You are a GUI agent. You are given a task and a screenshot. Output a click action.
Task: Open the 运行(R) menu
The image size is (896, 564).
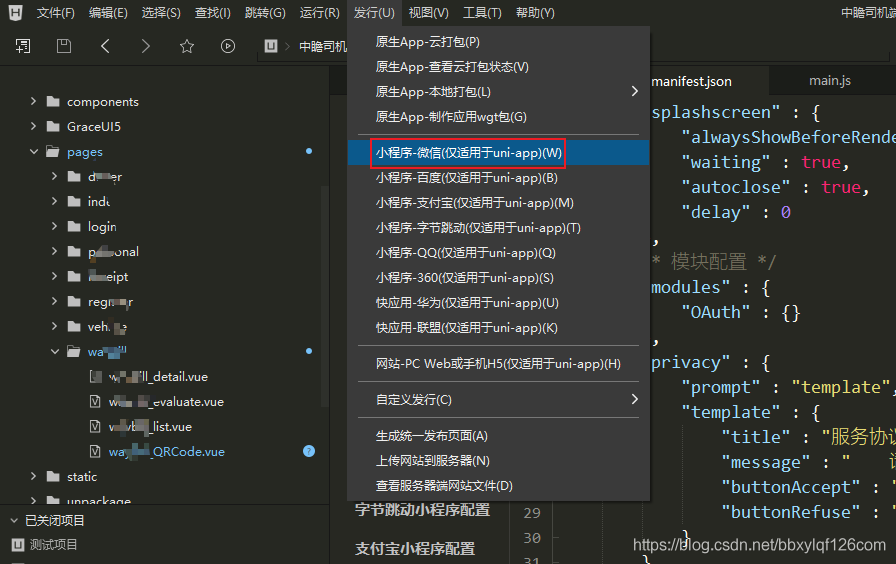coord(319,13)
